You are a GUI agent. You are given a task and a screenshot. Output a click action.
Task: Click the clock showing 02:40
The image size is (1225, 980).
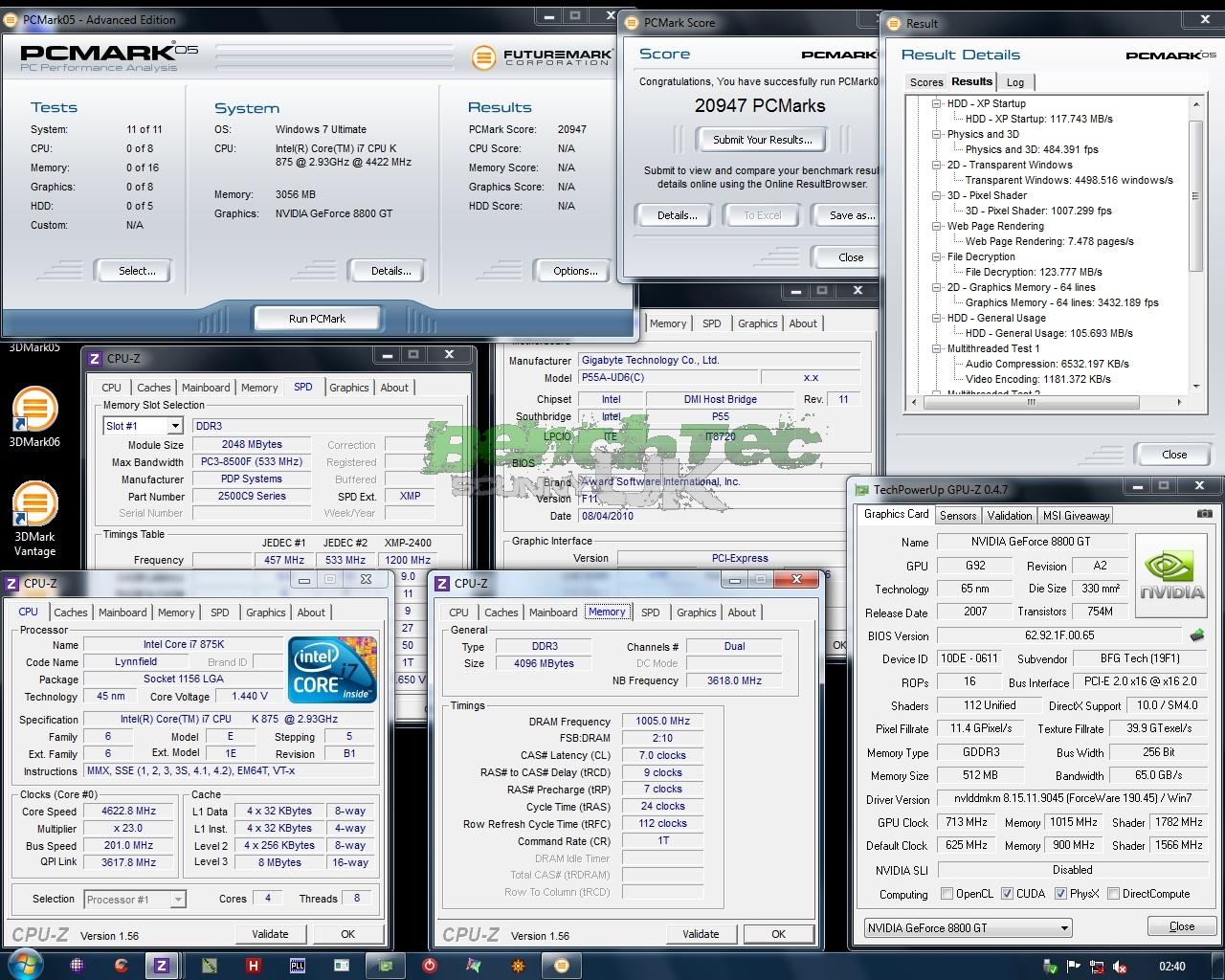[1171, 967]
